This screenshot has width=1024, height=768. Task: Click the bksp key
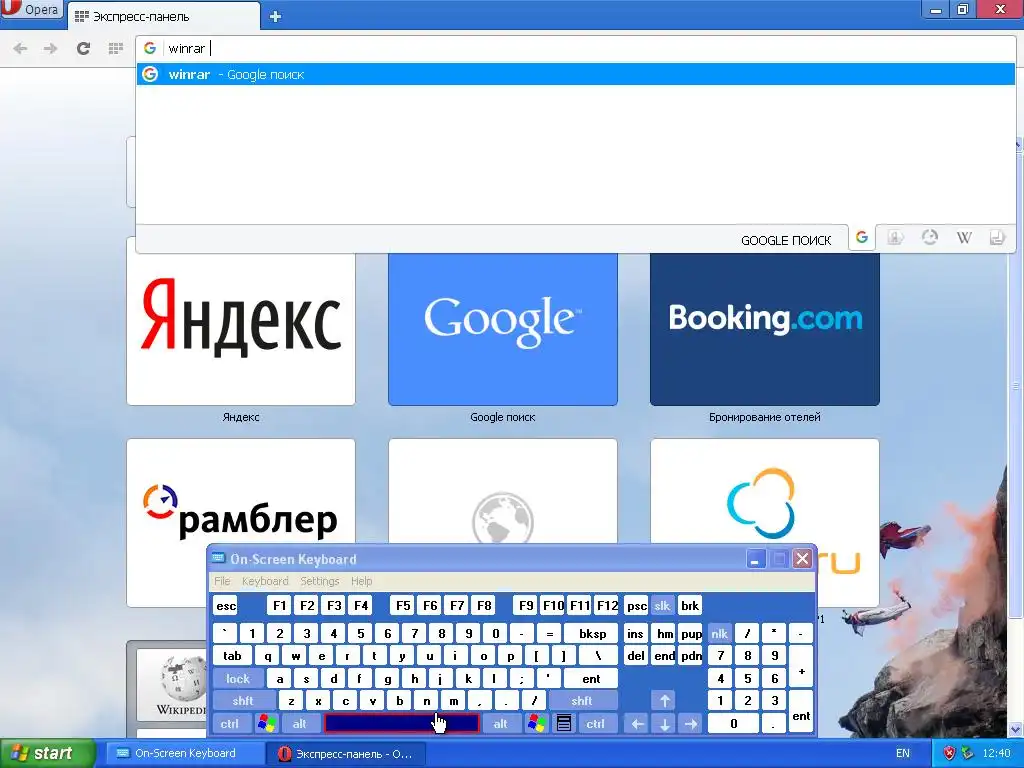click(592, 633)
